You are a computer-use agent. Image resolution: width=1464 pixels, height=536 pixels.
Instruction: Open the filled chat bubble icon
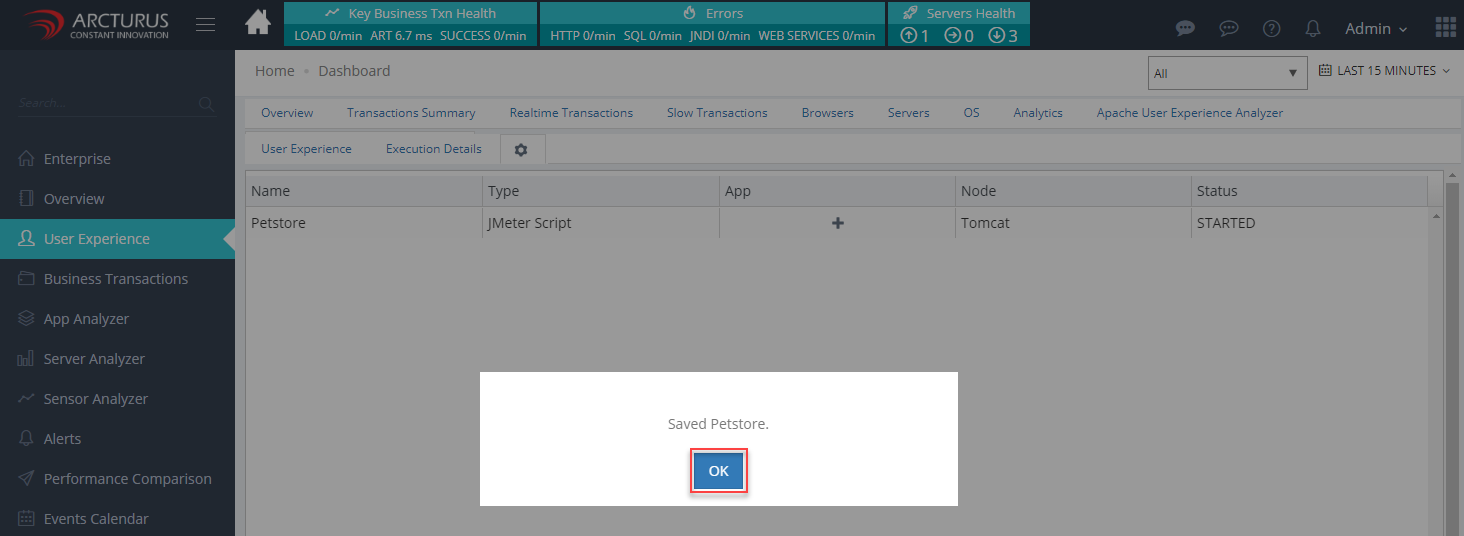pyautogui.click(x=1186, y=29)
